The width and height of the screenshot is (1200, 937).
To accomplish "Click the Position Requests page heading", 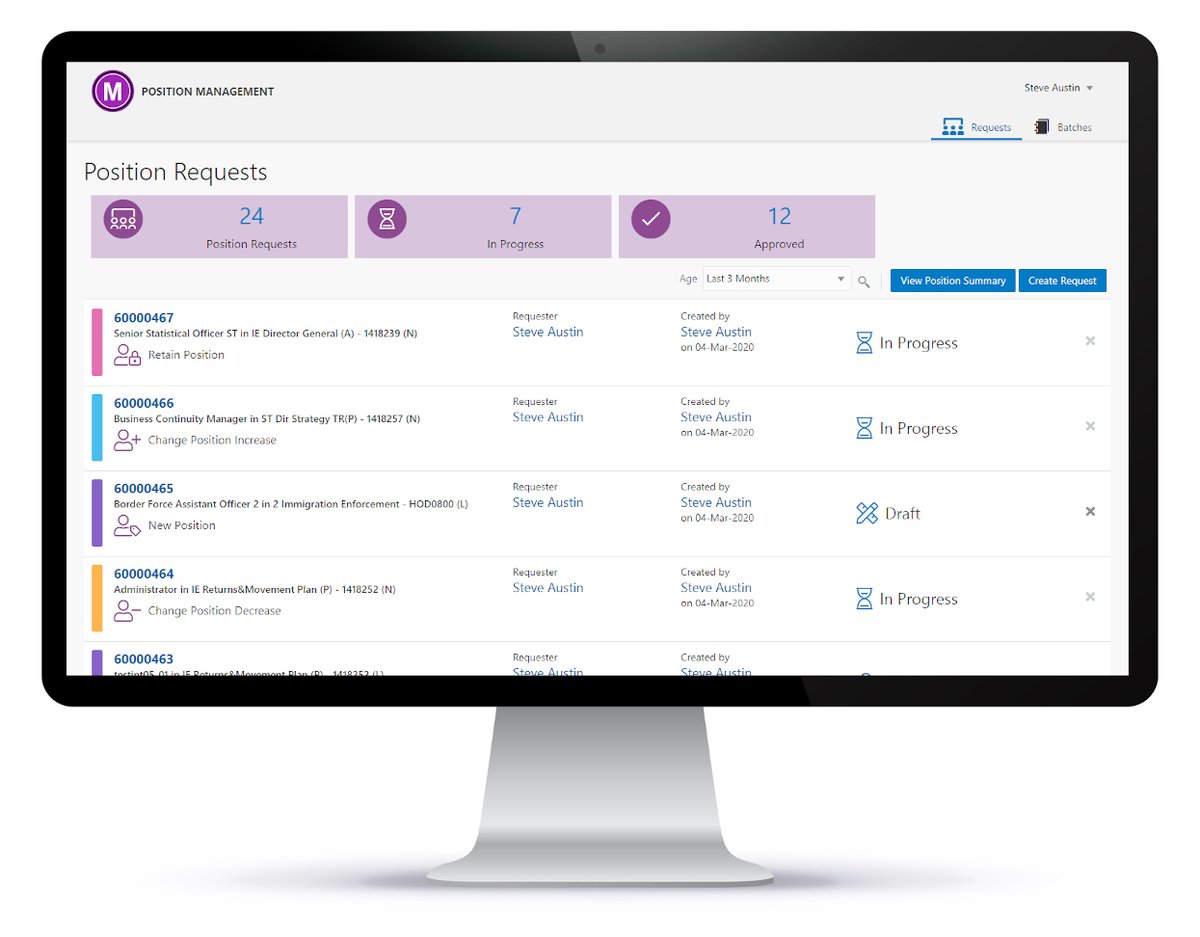I will tap(176, 172).
